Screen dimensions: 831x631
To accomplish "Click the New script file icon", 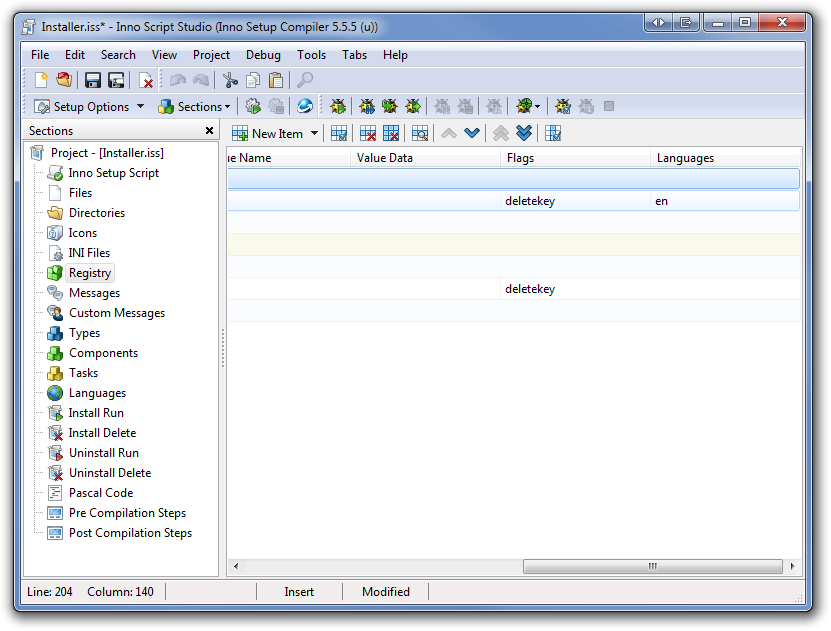I will [x=41, y=80].
